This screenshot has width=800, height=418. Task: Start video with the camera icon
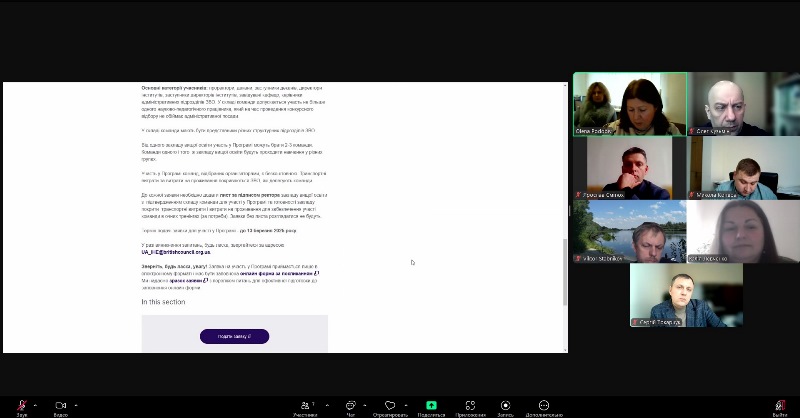point(61,406)
